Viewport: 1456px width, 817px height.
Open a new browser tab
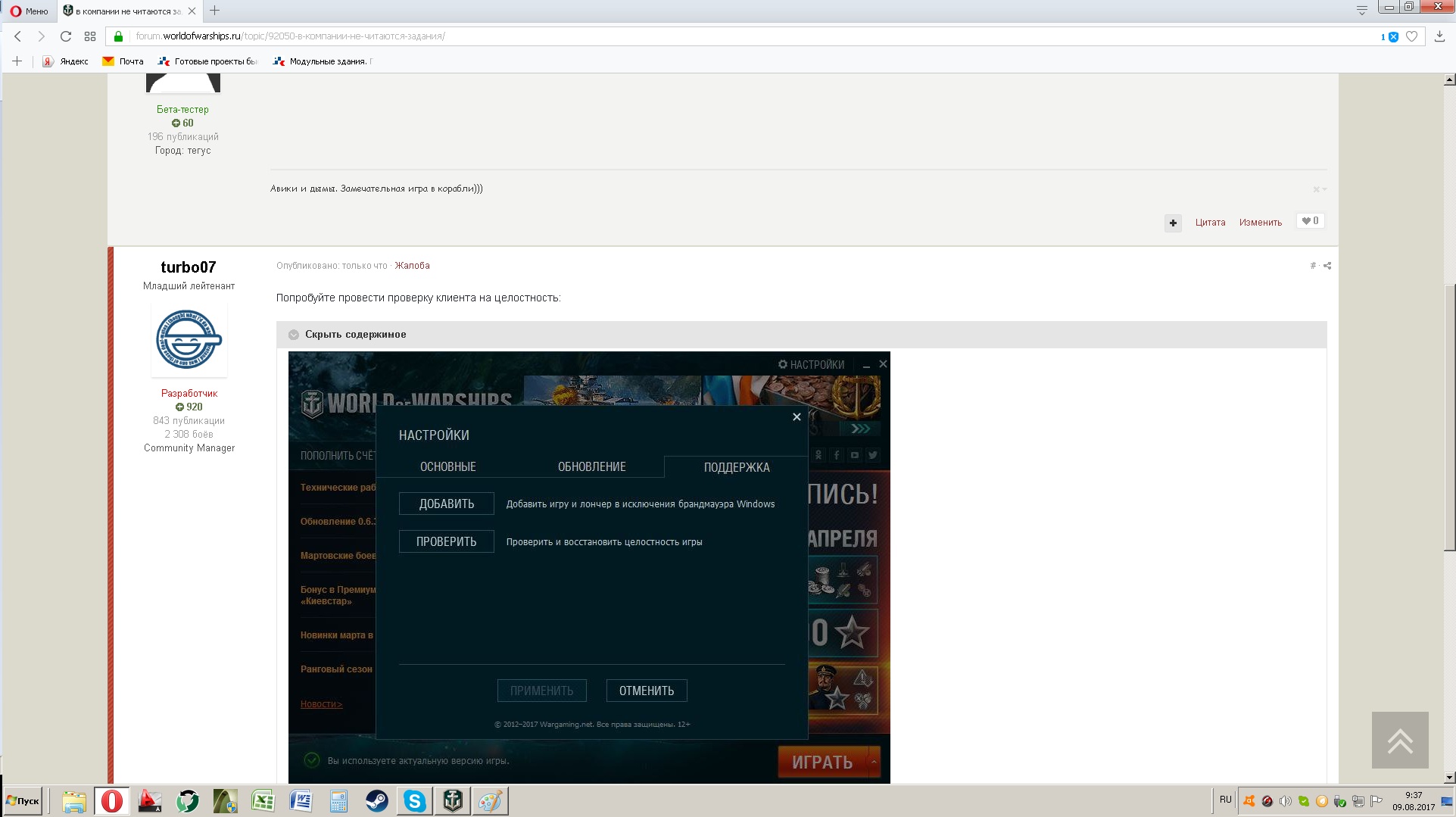pyautogui.click(x=215, y=11)
